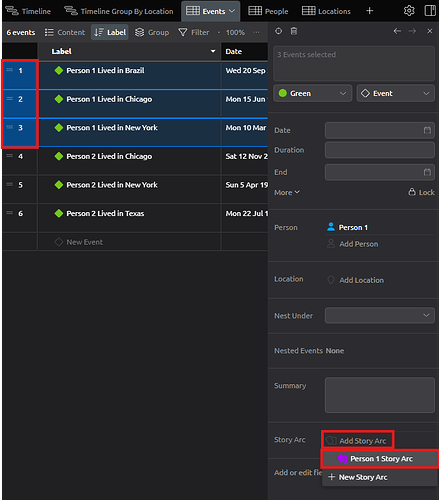This screenshot has height=500, width=439.
Task: Switch to the People tab
Action: click(268, 11)
